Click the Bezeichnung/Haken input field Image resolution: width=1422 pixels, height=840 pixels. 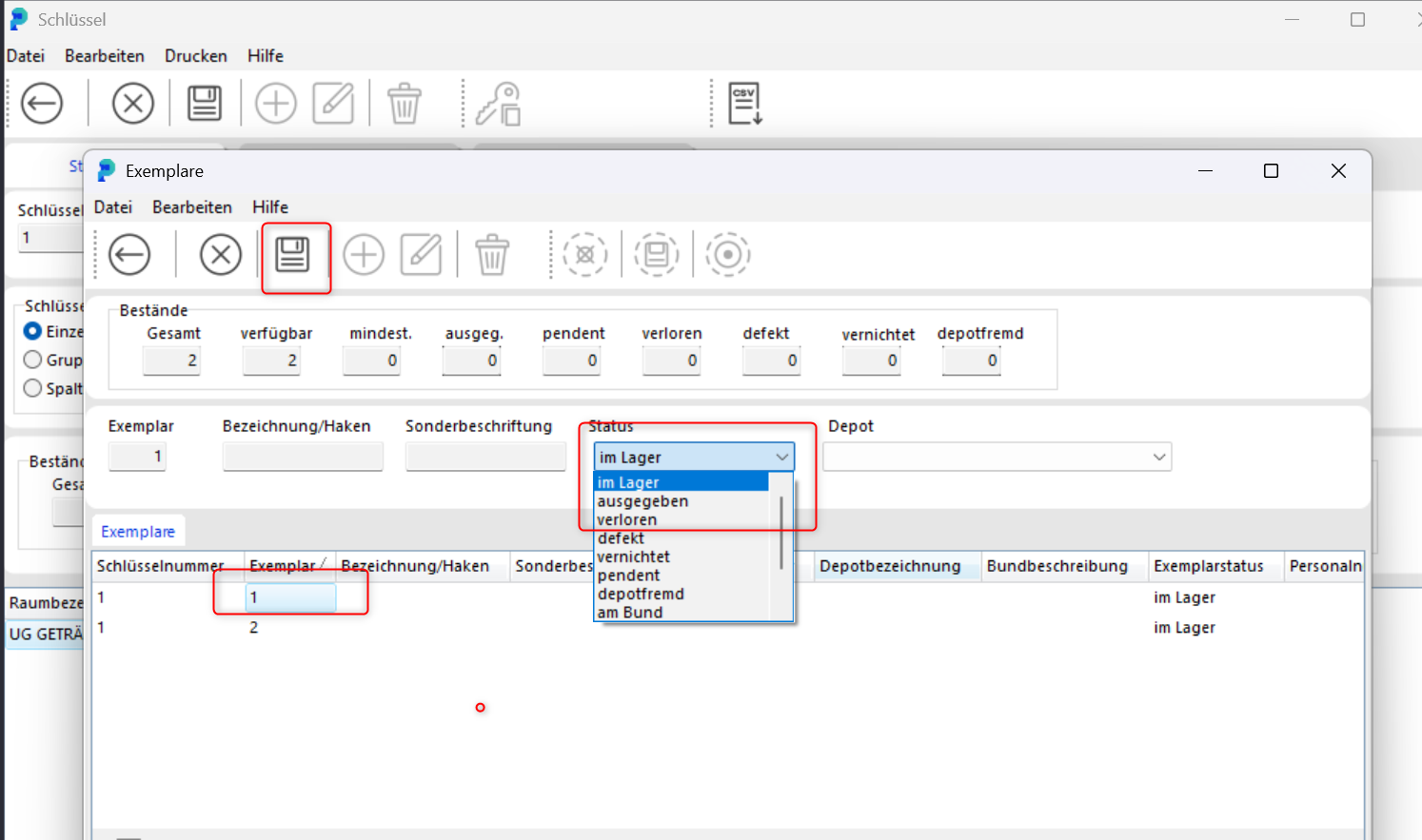[x=303, y=458]
